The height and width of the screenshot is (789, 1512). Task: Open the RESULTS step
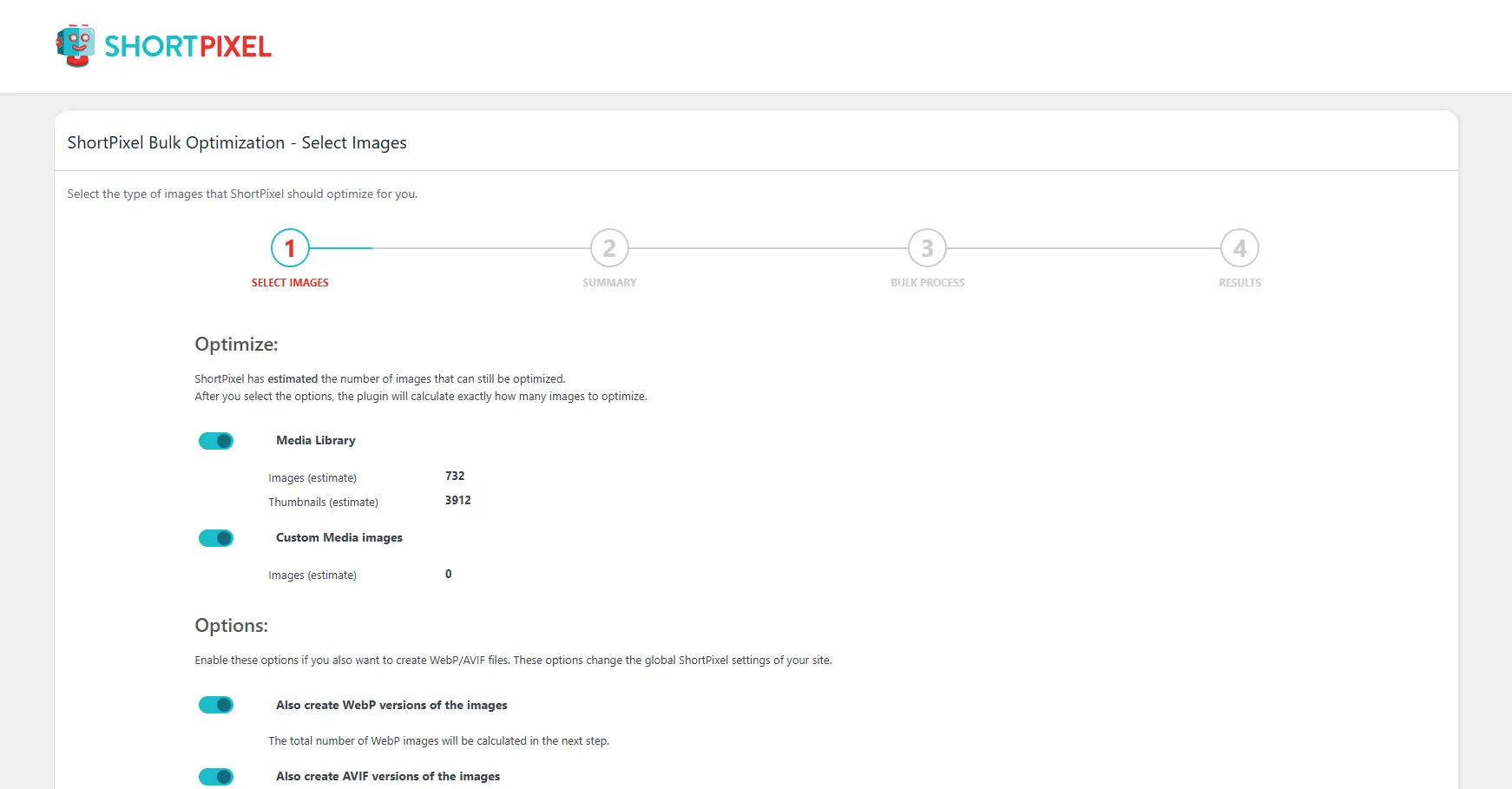pos(1239,282)
